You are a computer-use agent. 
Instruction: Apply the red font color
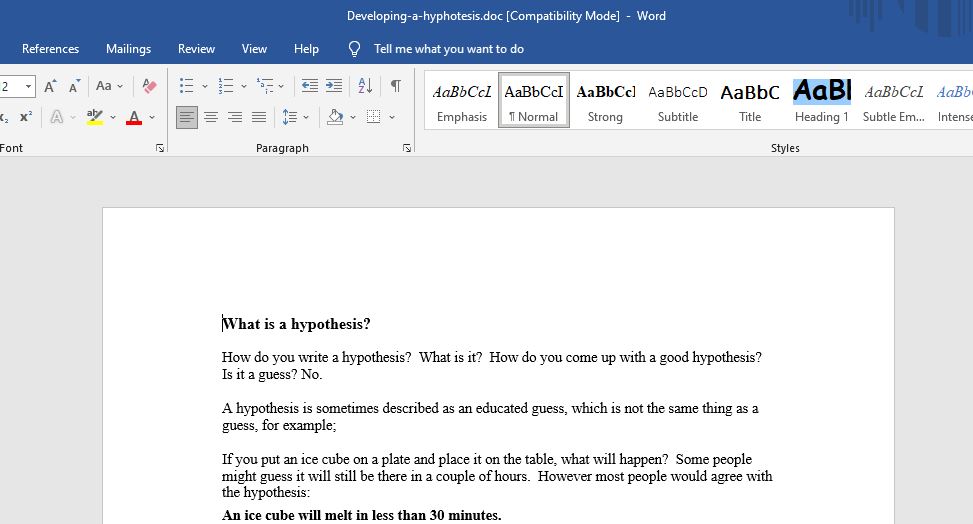pyautogui.click(x=134, y=117)
